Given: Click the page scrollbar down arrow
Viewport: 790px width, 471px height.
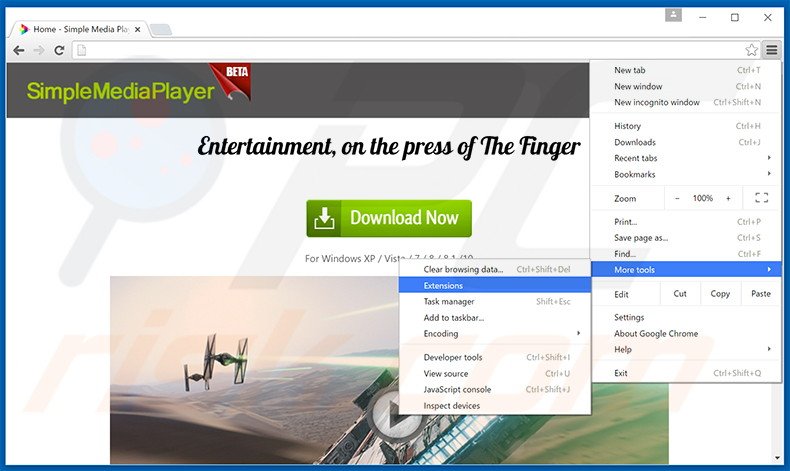Looking at the screenshot, I should pos(777,458).
